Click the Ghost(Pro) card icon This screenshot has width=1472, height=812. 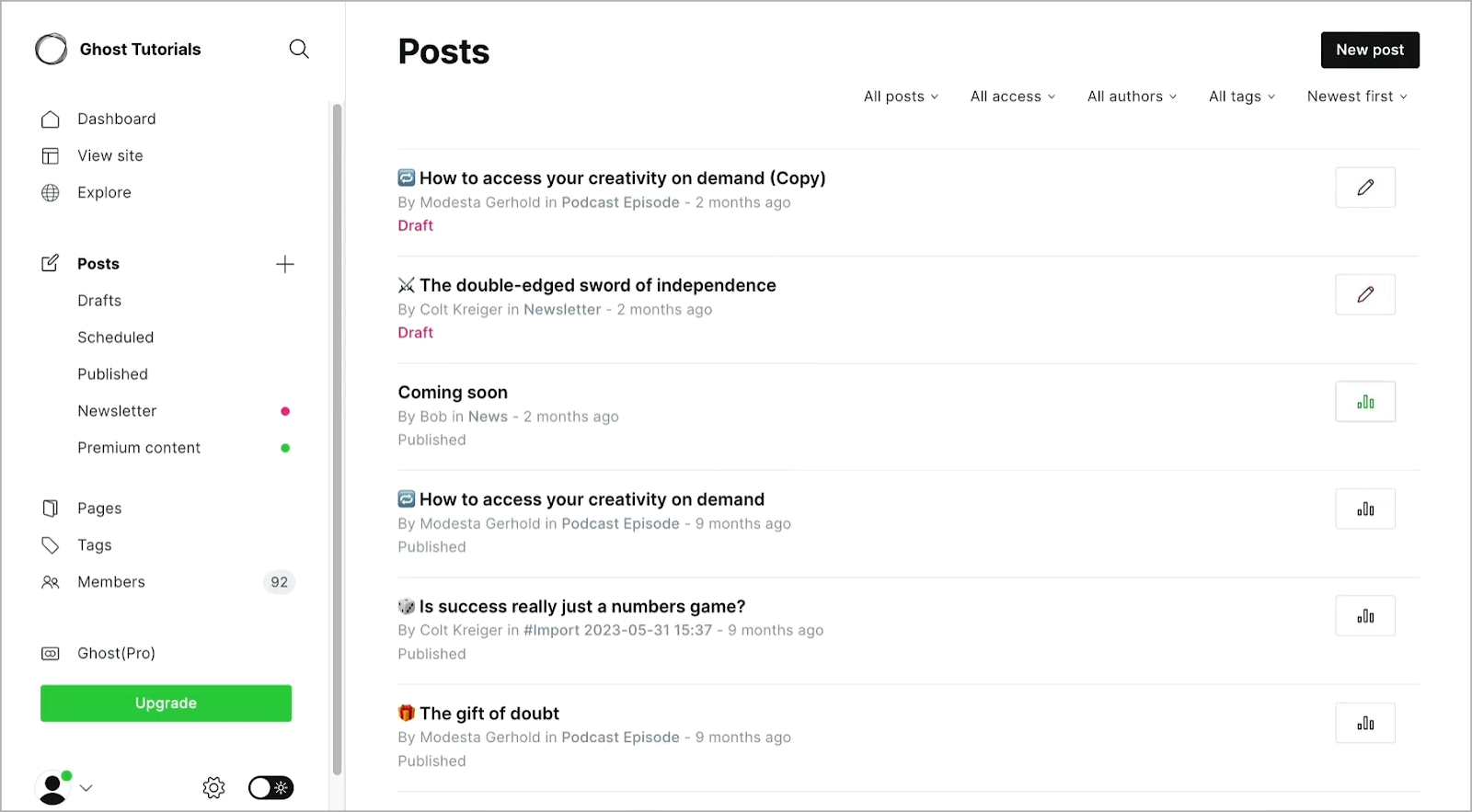pyautogui.click(x=51, y=654)
